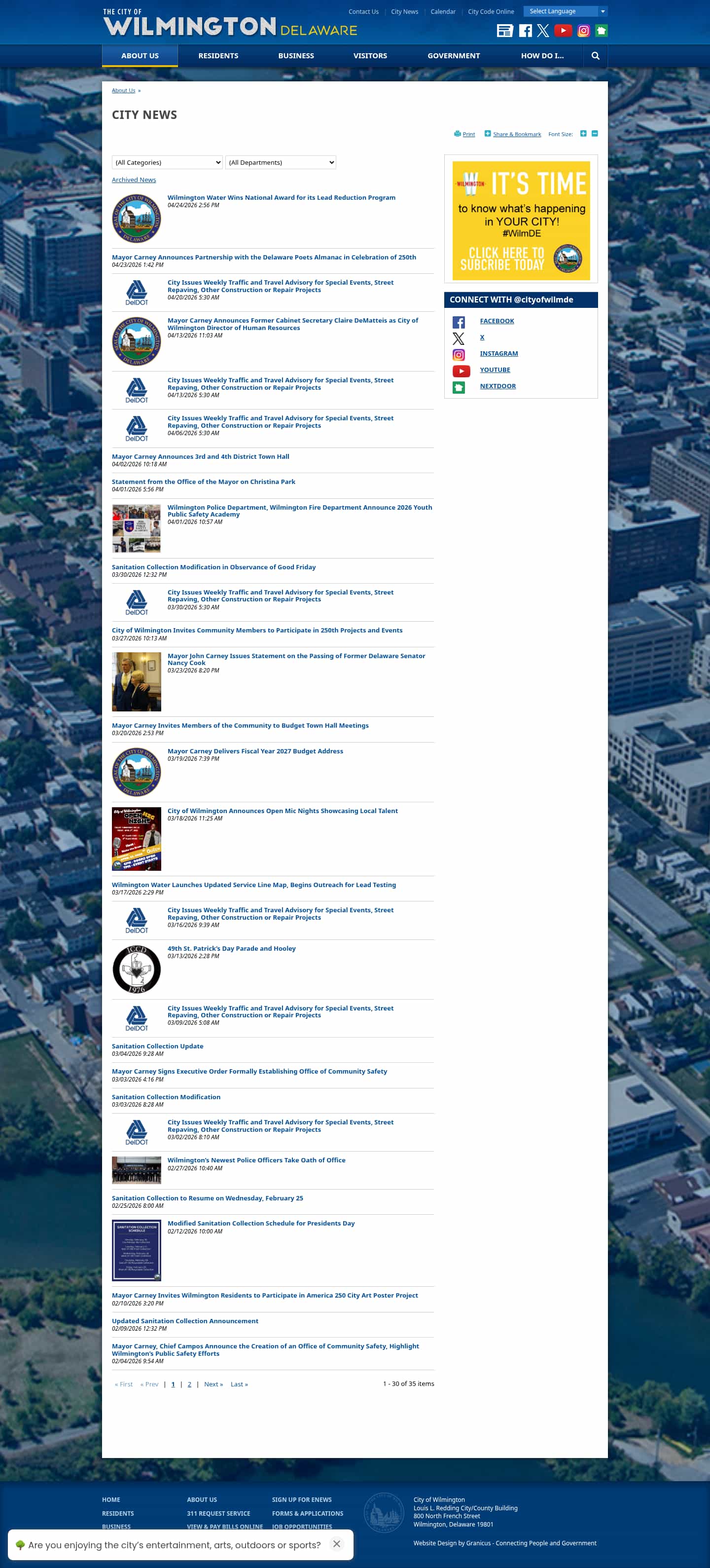Go to Next page of news
The height and width of the screenshot is (1568, 710).
coord(213,1383)
